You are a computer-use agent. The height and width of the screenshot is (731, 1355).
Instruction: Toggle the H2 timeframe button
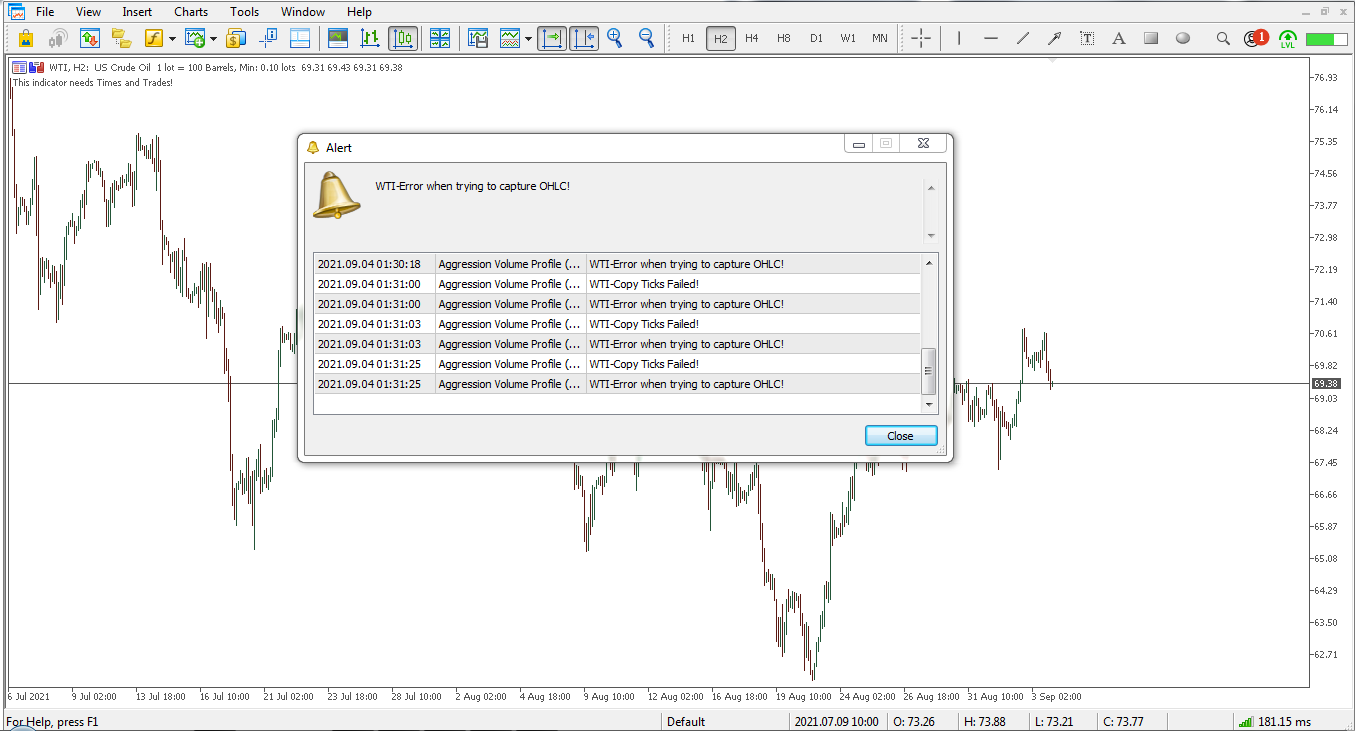pos(720,39)
